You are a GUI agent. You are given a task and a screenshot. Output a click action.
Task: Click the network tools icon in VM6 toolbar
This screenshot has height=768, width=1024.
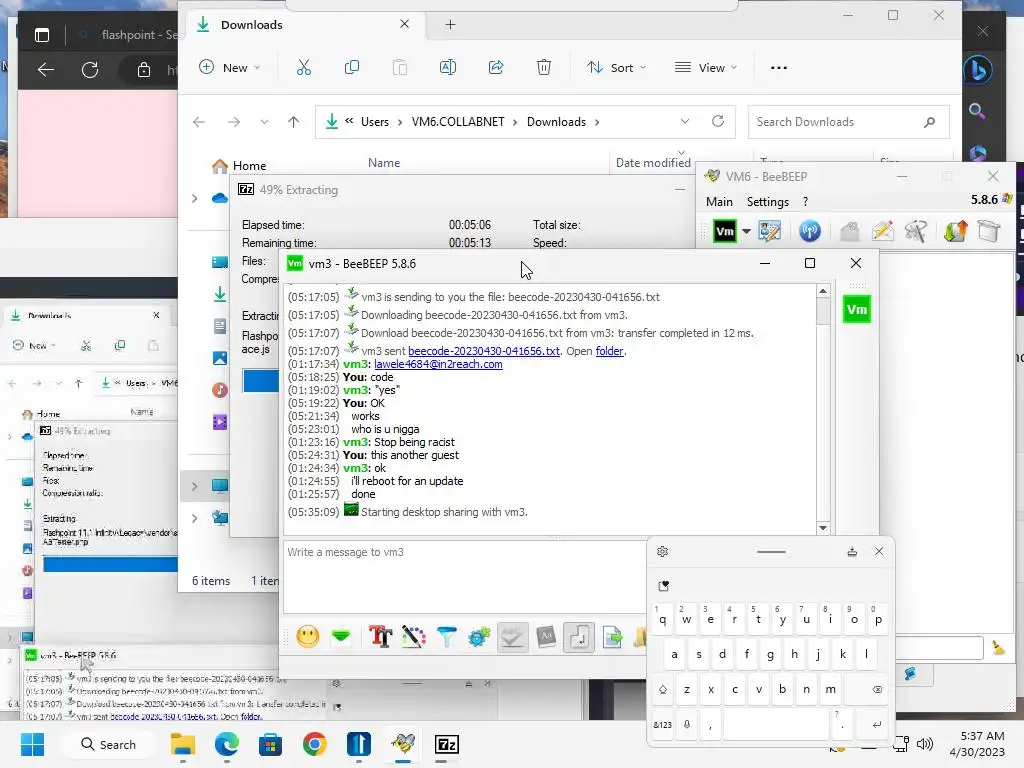(916, 231)
